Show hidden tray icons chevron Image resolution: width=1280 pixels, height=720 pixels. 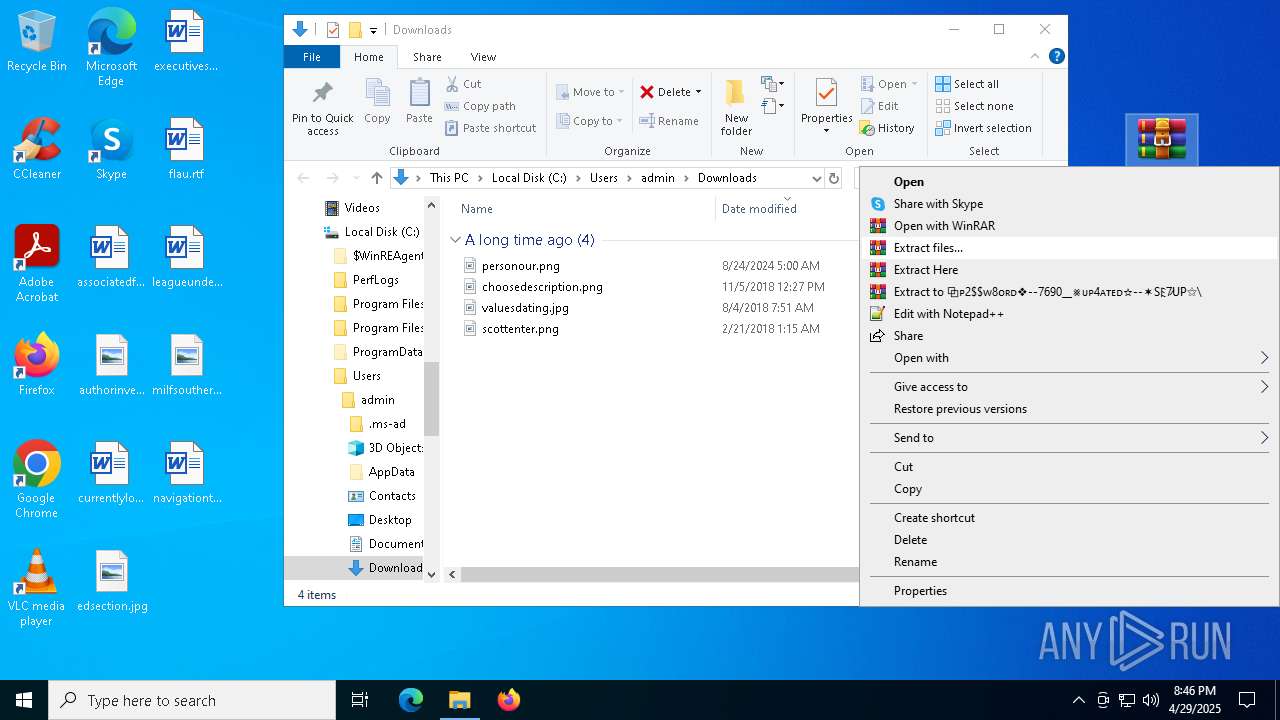point(1078,700)
